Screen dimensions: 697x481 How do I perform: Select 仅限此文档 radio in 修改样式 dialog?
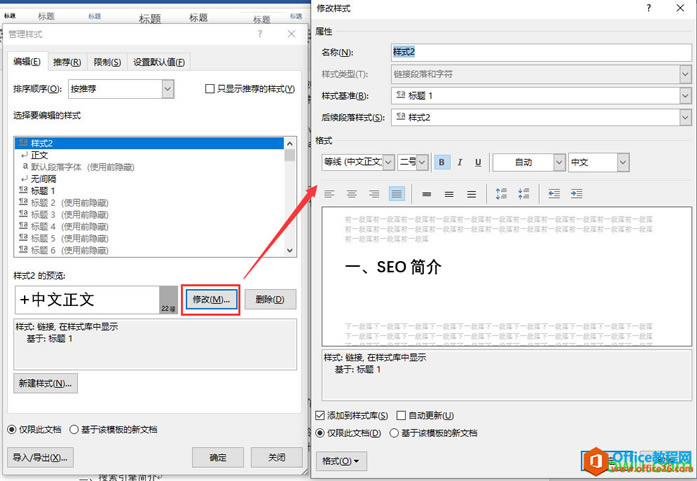320,433
